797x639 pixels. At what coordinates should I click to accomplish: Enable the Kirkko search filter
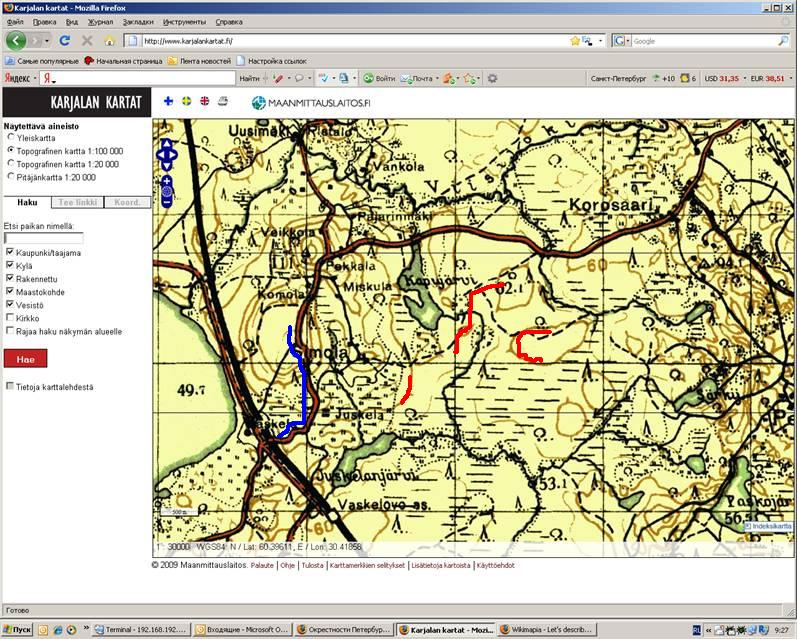tap(10, 318)
